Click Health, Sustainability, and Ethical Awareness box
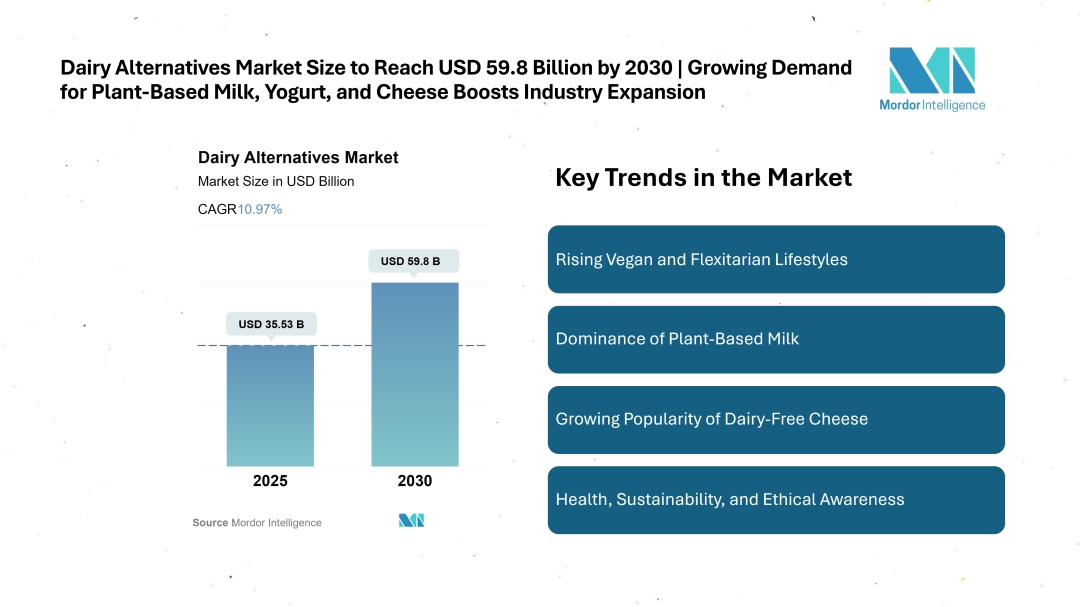The width and height of the screenshot is (1080, 607). (x=776, y=499)
